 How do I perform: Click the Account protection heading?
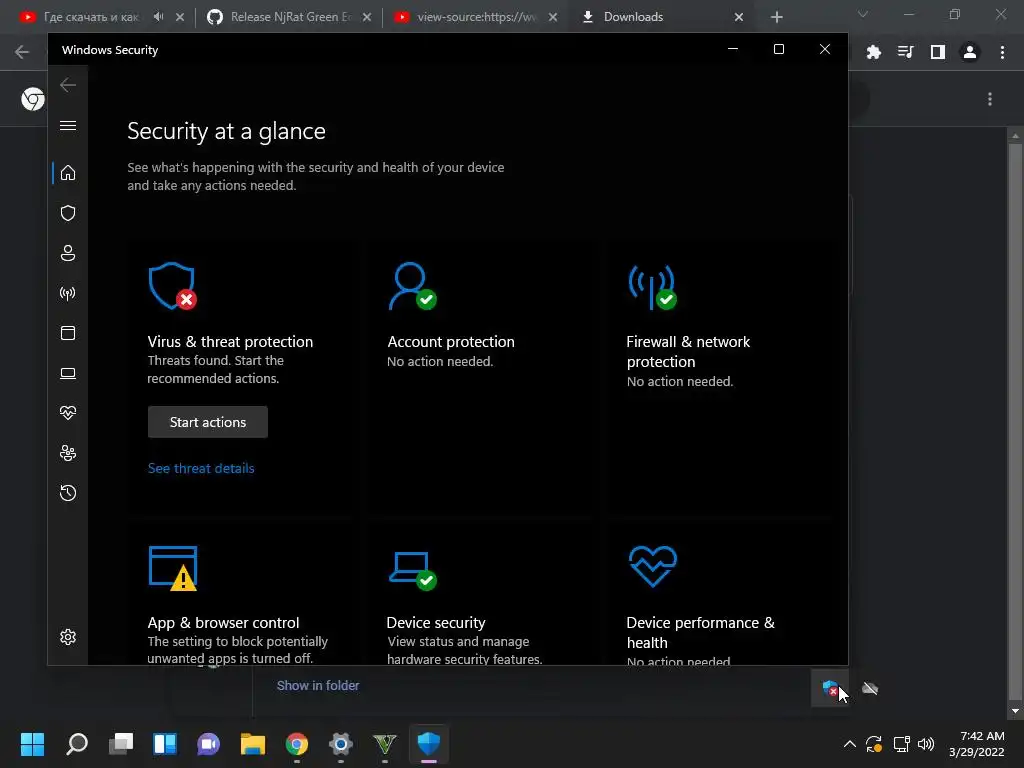coord(451,342)
